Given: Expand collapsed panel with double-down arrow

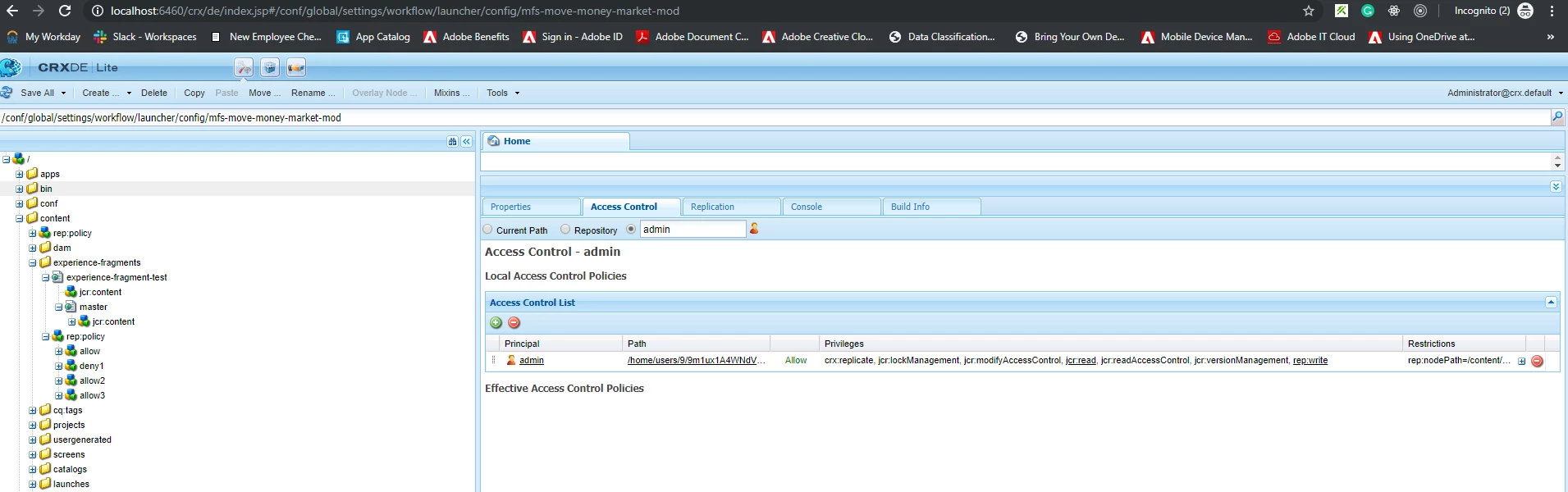Looking at the screenshot, I should (x=1556, y=187).
